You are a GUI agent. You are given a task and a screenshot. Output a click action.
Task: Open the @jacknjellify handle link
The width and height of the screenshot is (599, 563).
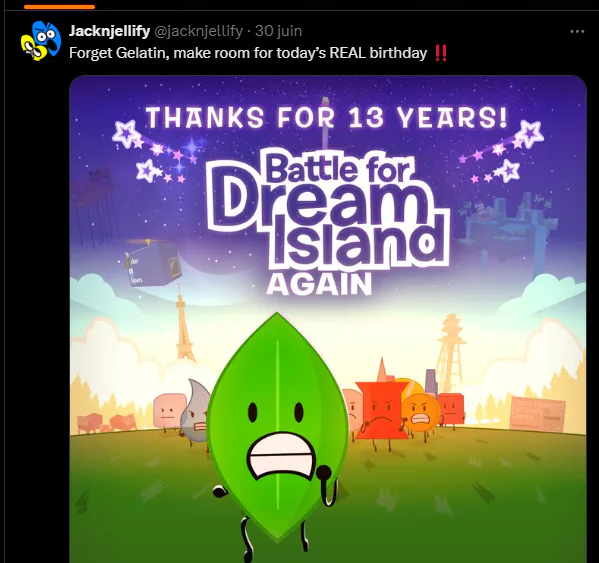click(x=198, y=31)
